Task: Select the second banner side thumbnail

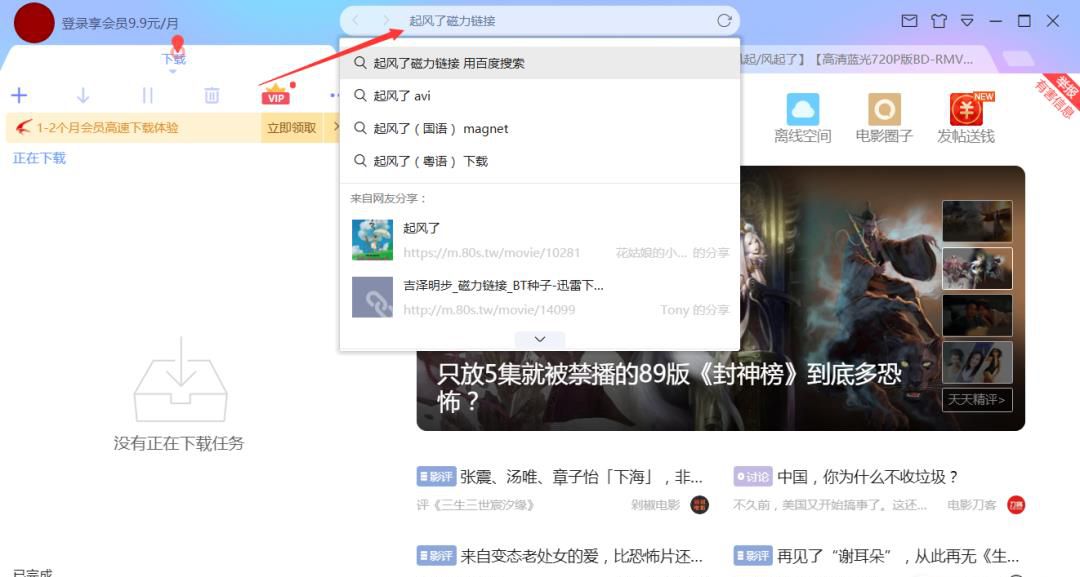Action: click(977, 268)
